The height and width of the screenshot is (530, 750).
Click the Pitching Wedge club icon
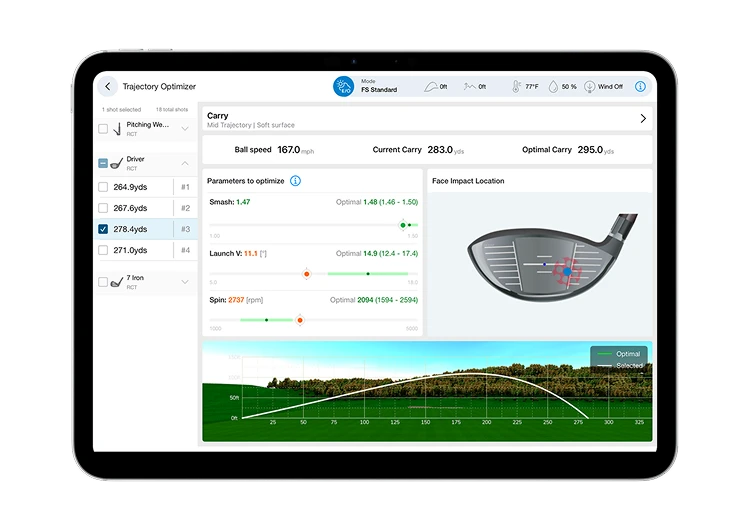pos(117,129)
